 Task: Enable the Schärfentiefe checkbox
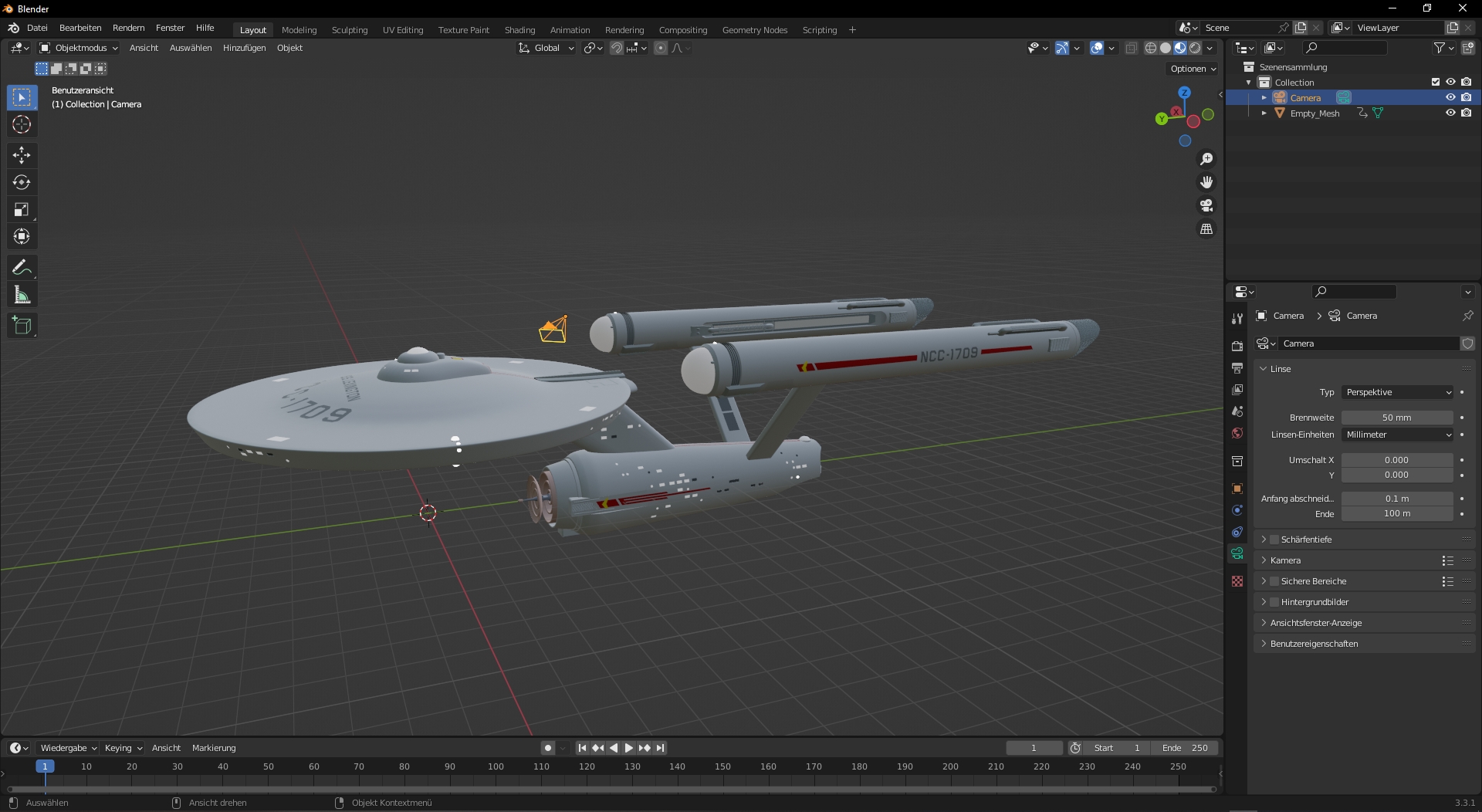pos(1274,540)
